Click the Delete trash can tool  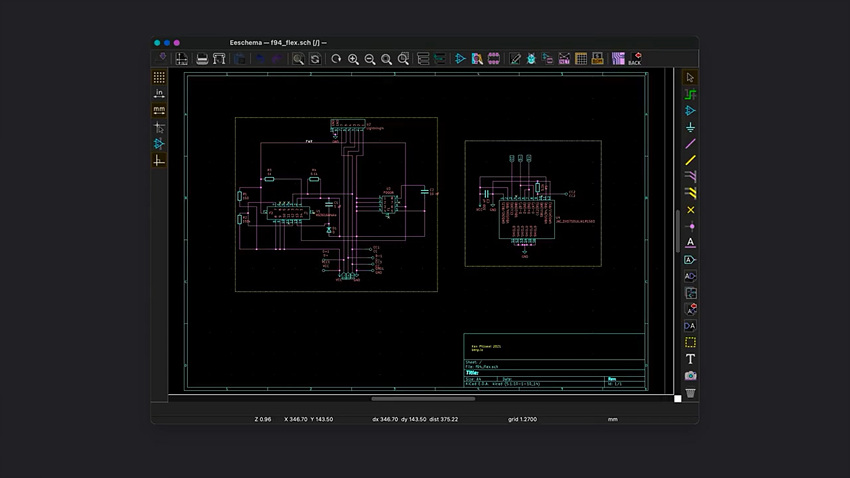point(690,393)
